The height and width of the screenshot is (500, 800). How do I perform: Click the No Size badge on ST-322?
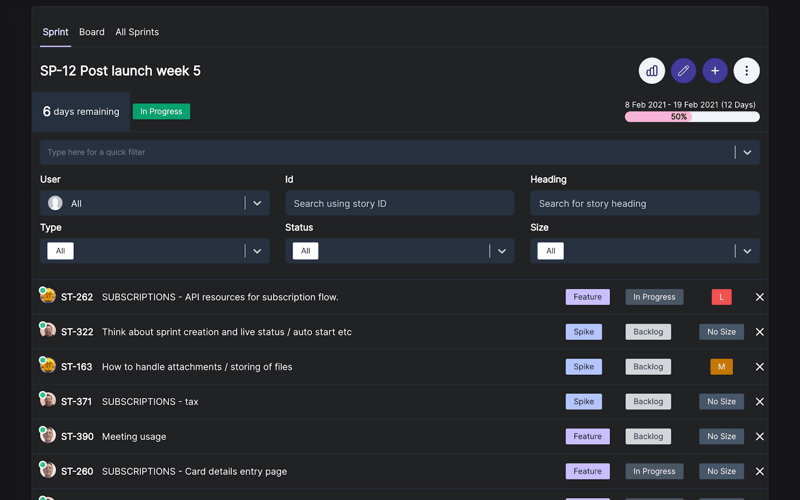(721, 332)
